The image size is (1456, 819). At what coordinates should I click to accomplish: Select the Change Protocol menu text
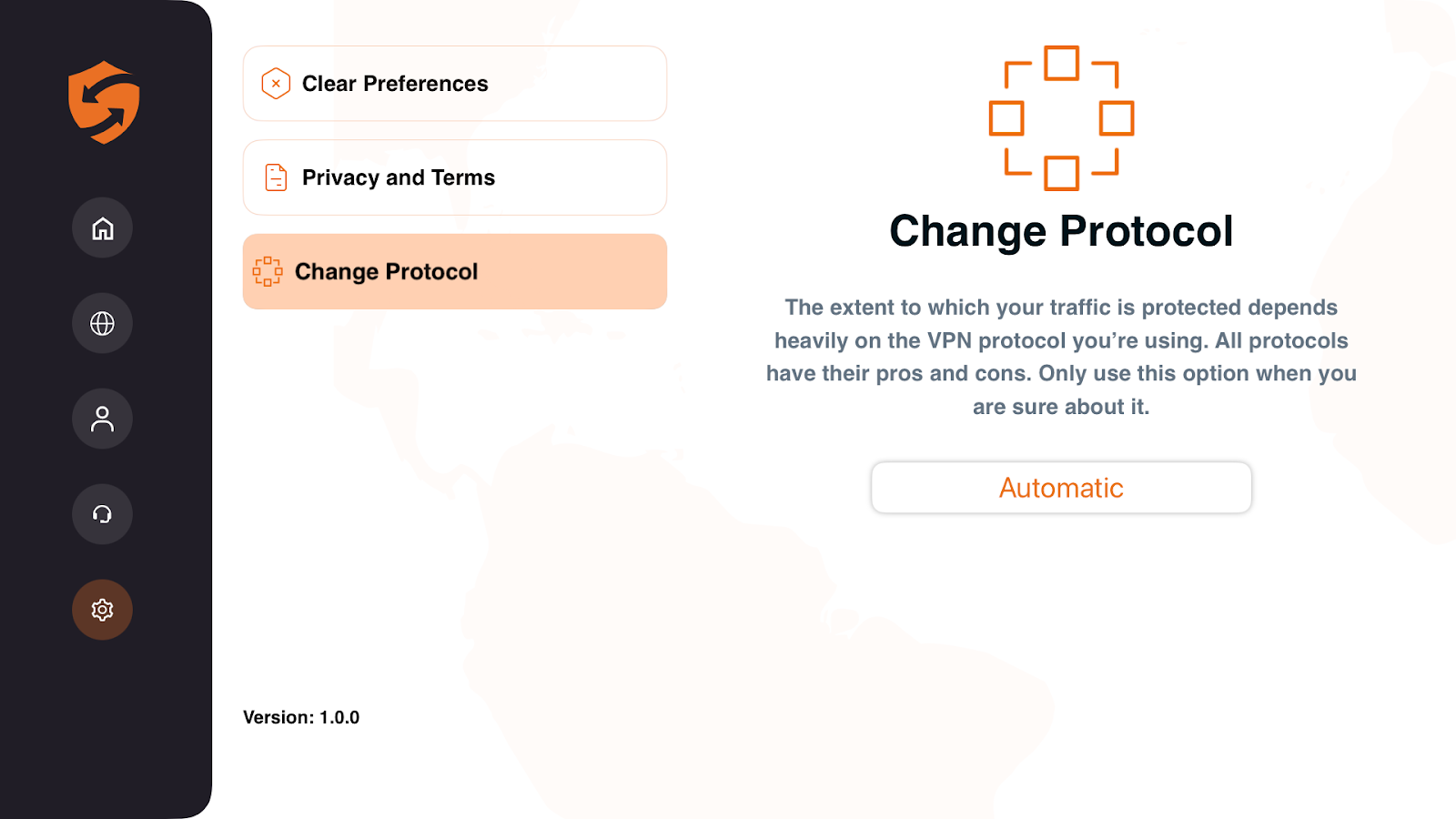(386, 271)
